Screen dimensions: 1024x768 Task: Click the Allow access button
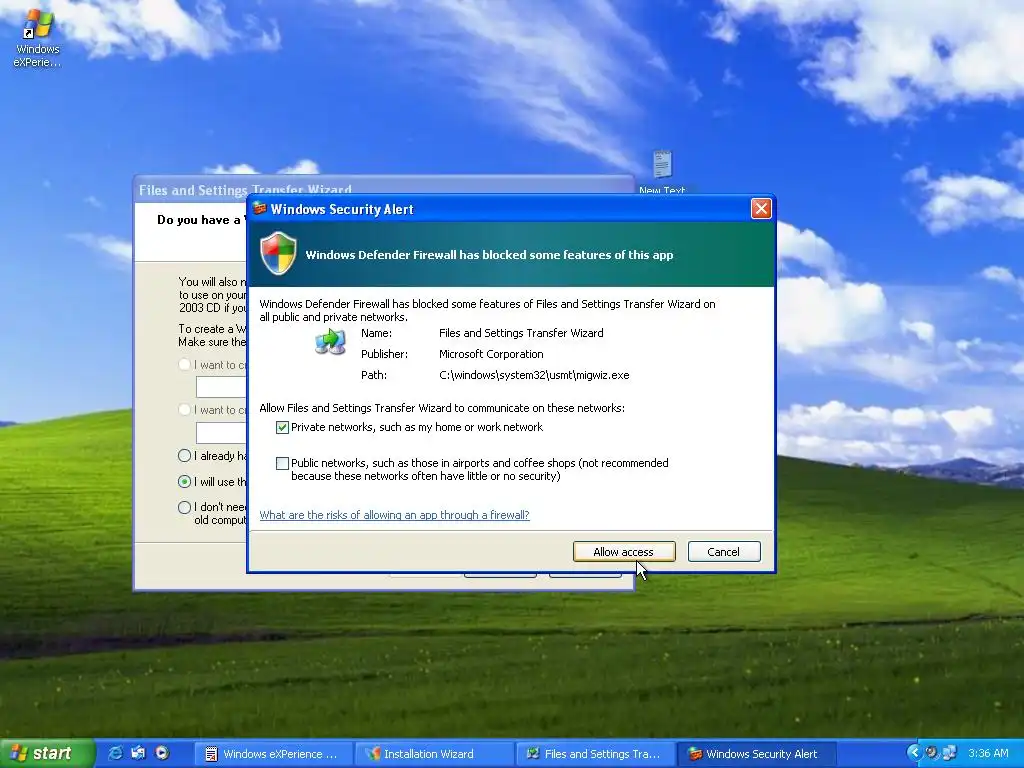[x=624, y=552]
